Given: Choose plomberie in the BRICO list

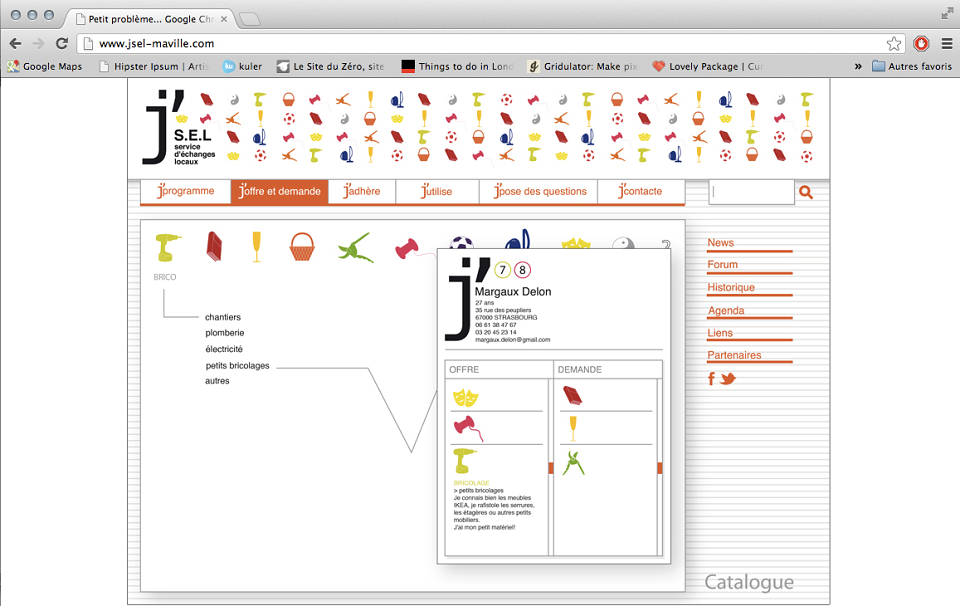Looking at the screenshot, I should (225, 333).
